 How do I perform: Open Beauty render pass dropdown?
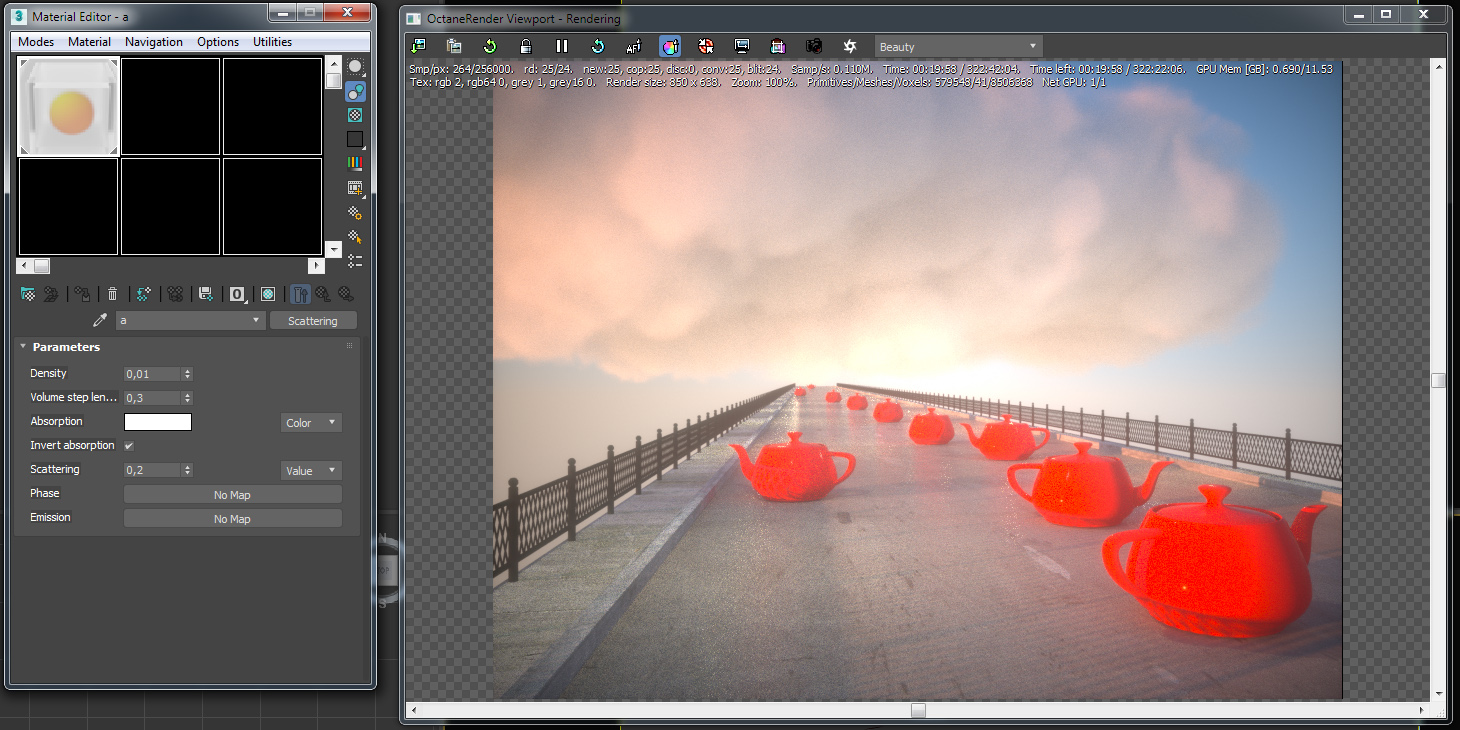coord(959,47)
